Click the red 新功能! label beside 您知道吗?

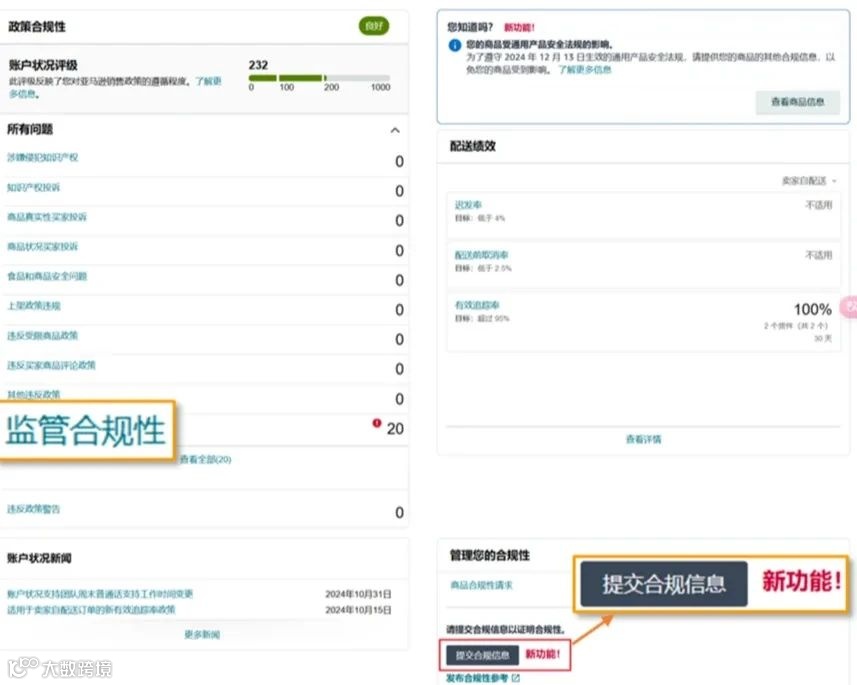(519, 27)
